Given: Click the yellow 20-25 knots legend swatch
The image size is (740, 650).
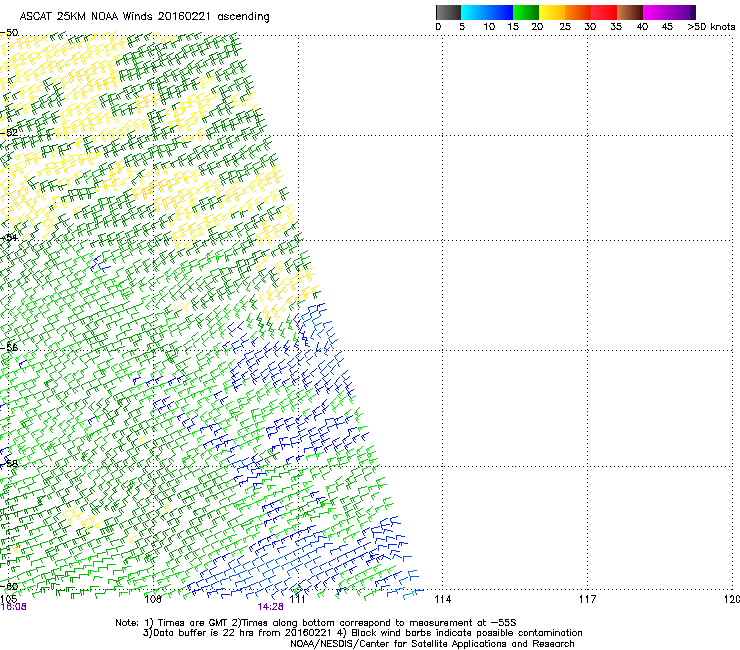Looking at the screenshot, I should 552,12.
